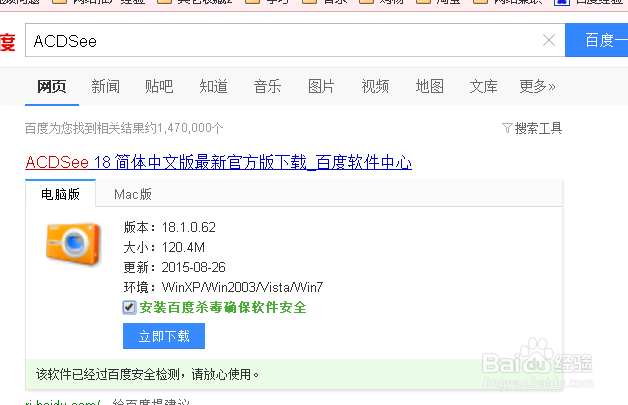
Task: Click the 立即下载 download button
Action: [x=164, y=336]
